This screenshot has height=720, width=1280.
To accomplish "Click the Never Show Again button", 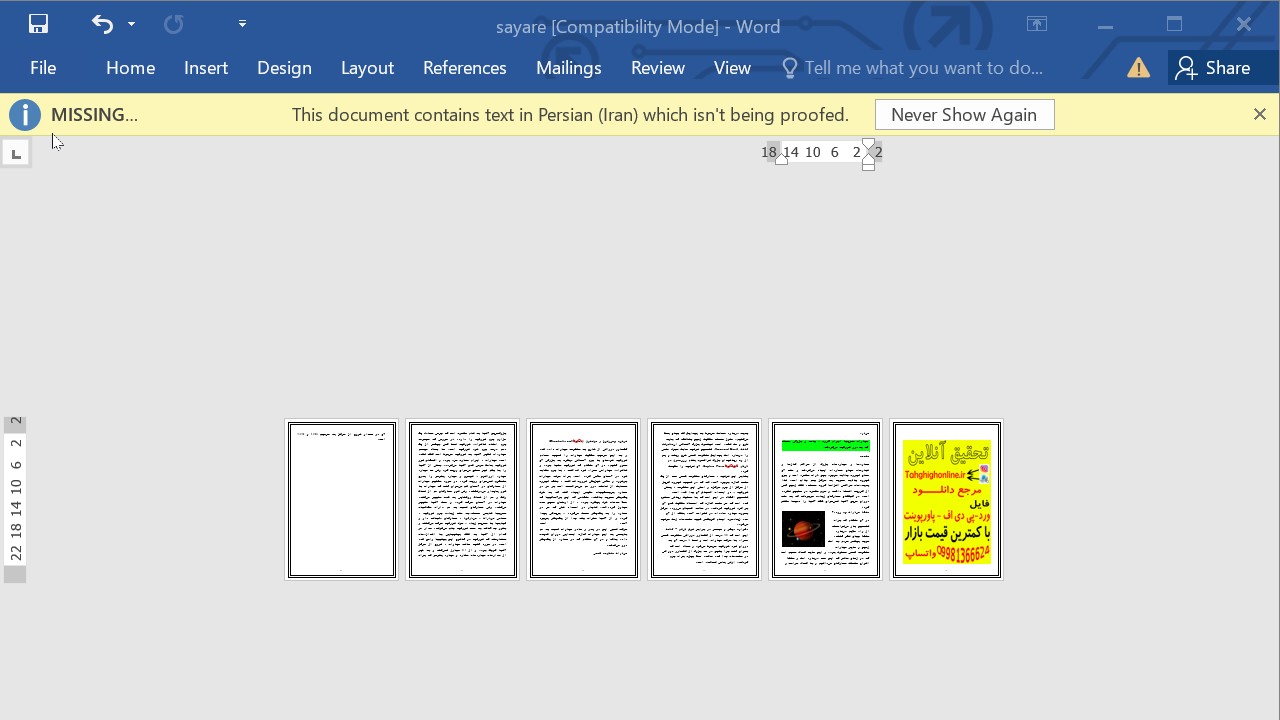I will click(x=964, y=115).
